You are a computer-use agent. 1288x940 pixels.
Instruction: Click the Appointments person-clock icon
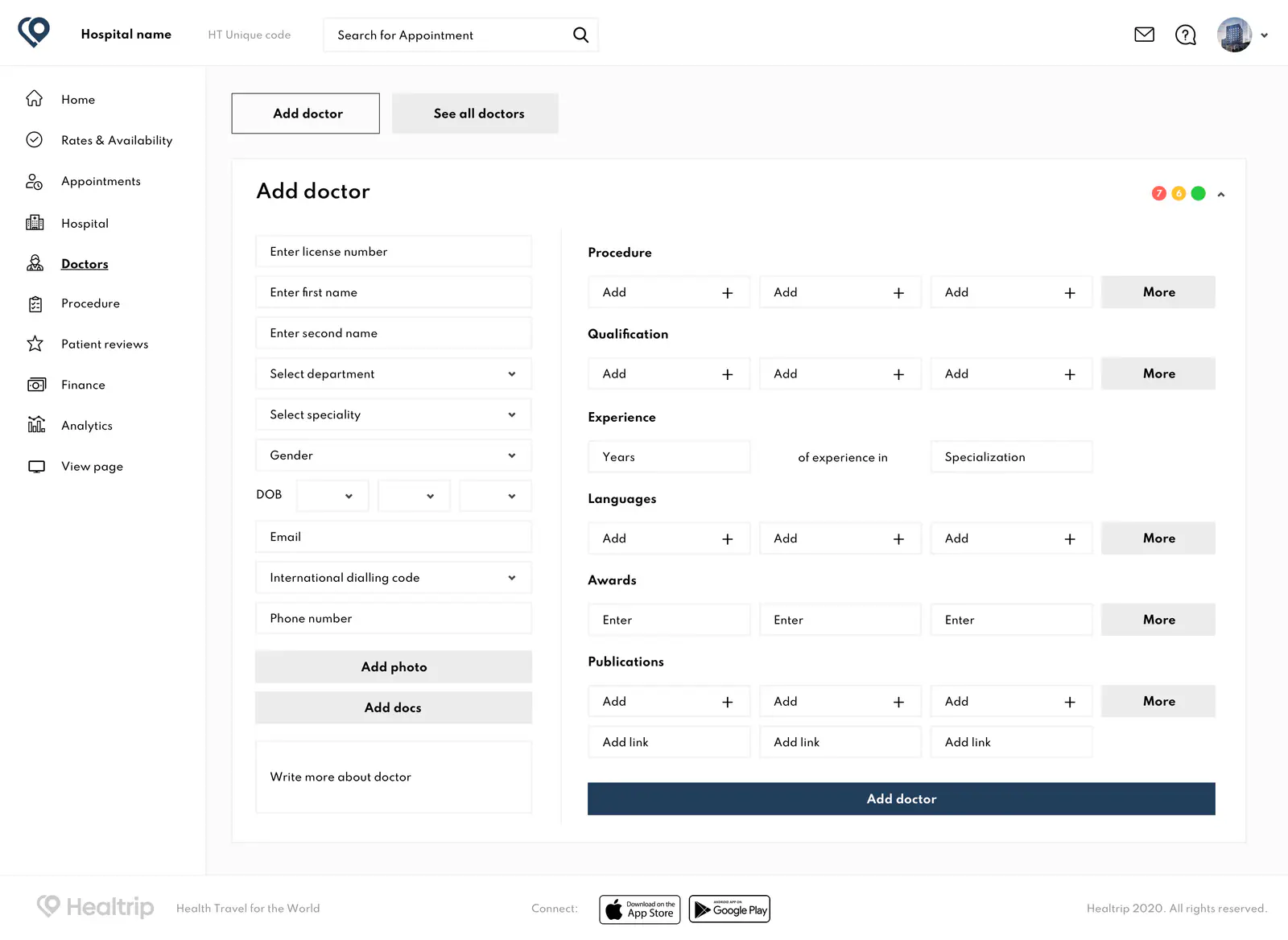pos(34,181)
